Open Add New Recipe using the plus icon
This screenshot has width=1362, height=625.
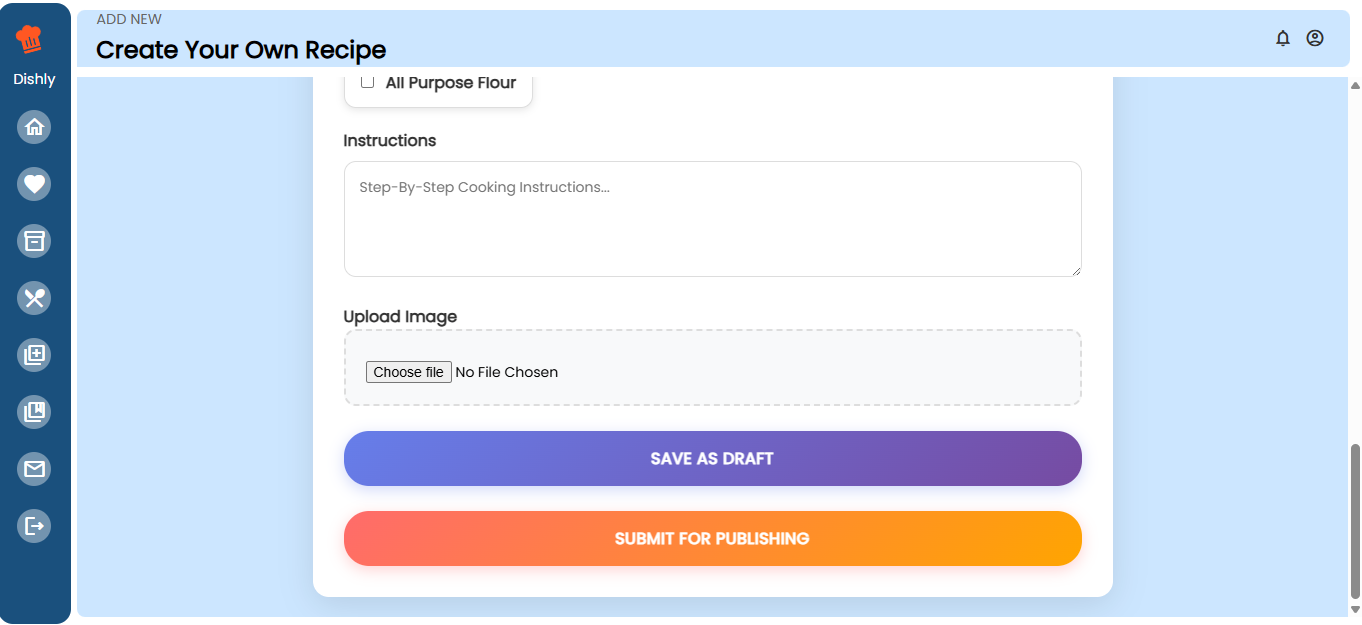tap(34, 354)
